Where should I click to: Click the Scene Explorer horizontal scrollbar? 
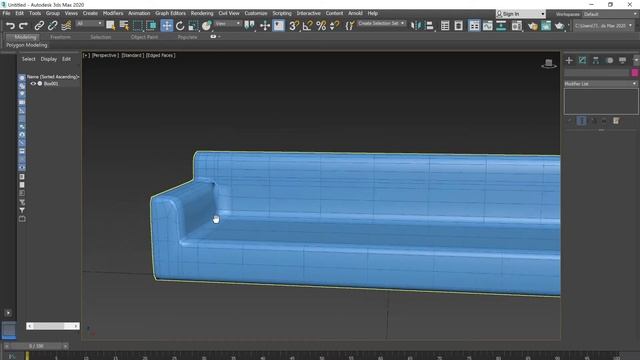(53, 326)
